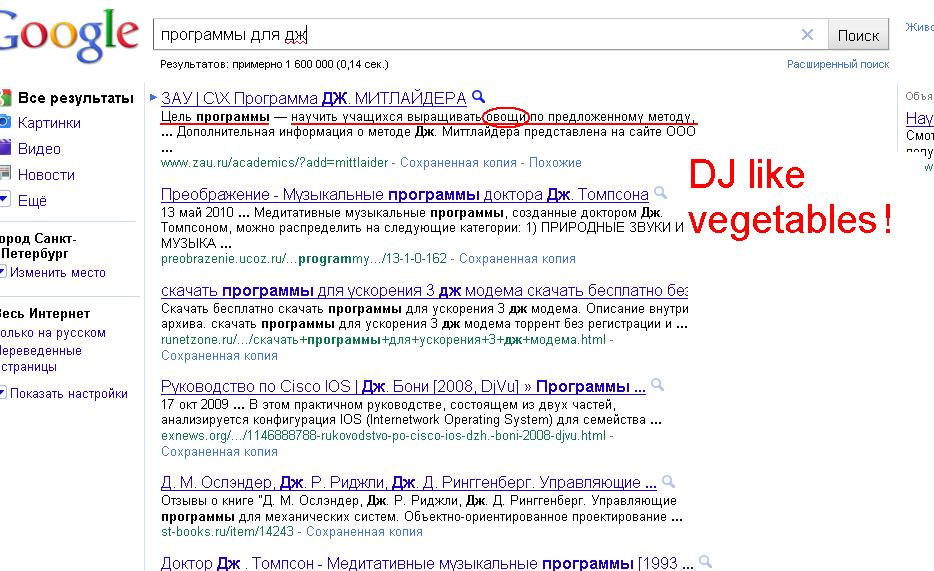Open Расширенный поиск link
The height and width of the screenshot is (571, 934).
pos(838,64)
